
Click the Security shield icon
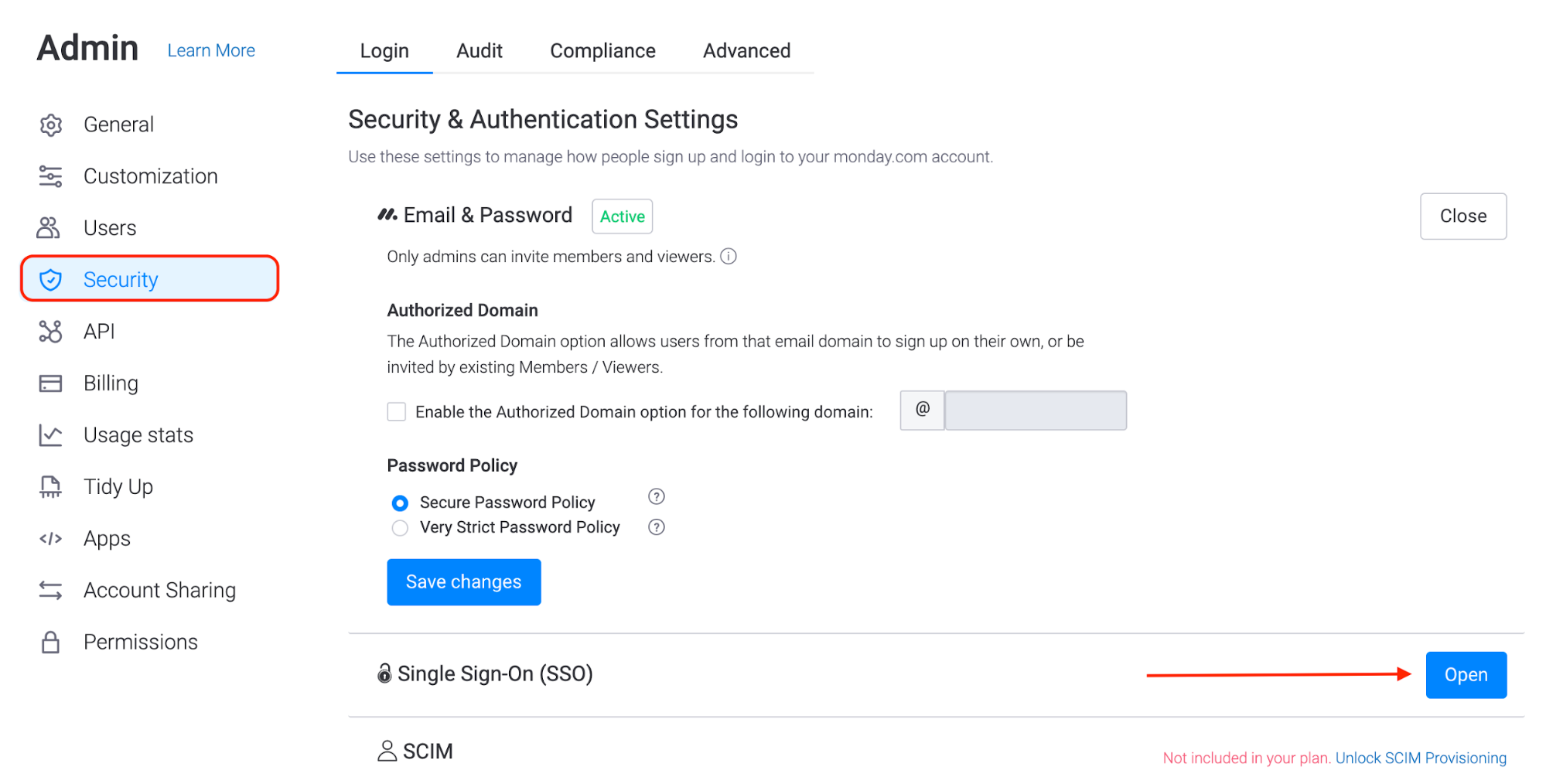click(x=51, y=280)
